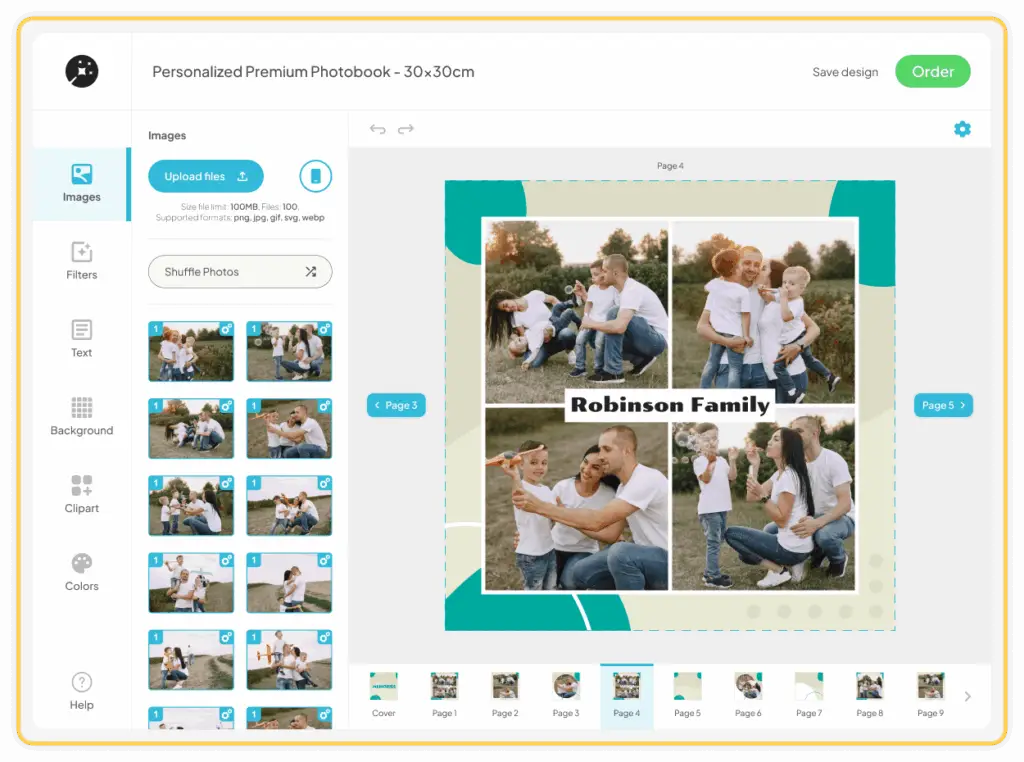Select the Text tool in sidebar
The width and height of the screenshot is (1024, 762).
coord(82,339)
